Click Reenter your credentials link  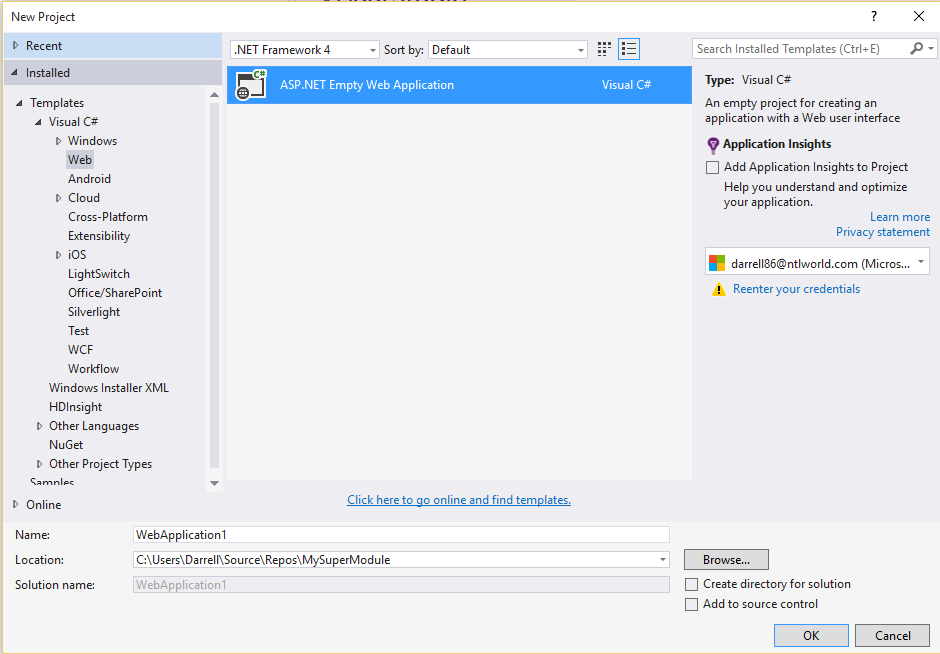(796, 289)
